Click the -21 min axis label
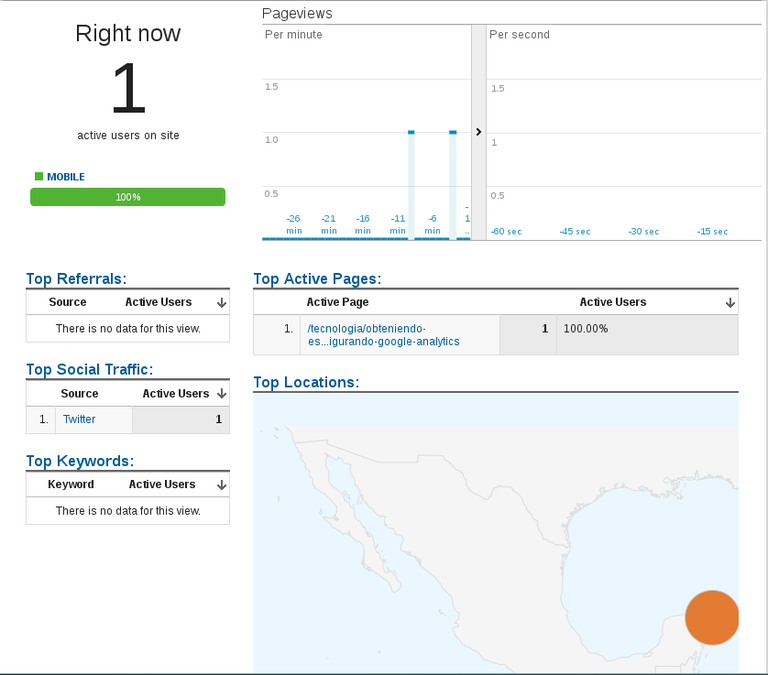This screenshot has height=675, width=768. pos(329,224)
